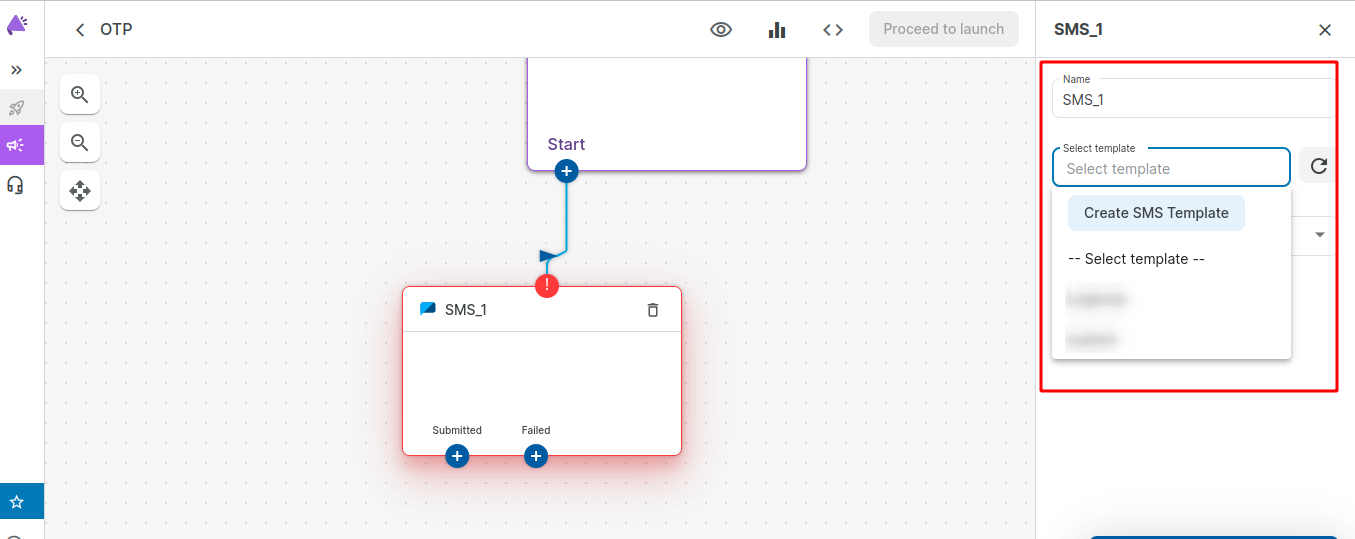Click the Proceed to launch button
1355x539 pixels.
pyautogui.click(x=943, y=29)
